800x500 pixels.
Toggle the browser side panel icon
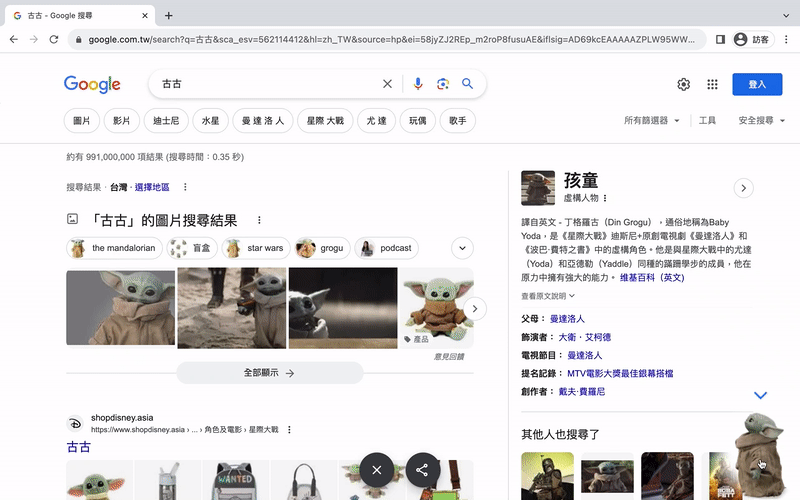point(720,39)
